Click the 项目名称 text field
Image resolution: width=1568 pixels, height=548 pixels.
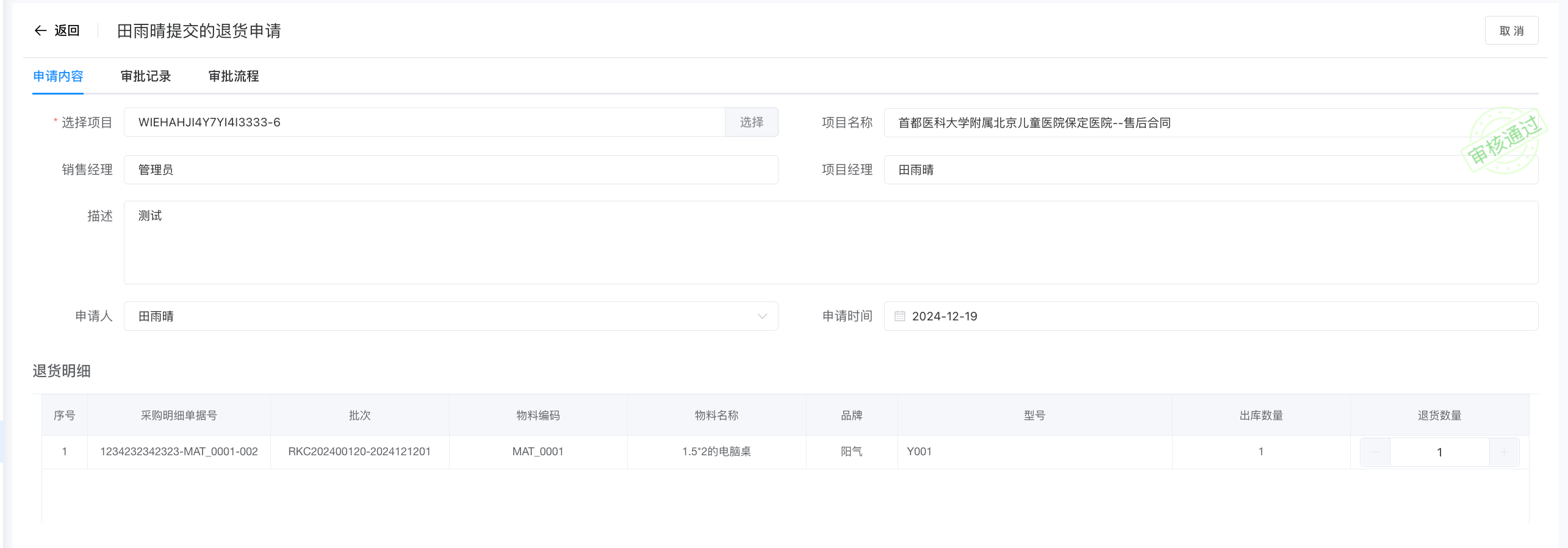[1171, 123]
